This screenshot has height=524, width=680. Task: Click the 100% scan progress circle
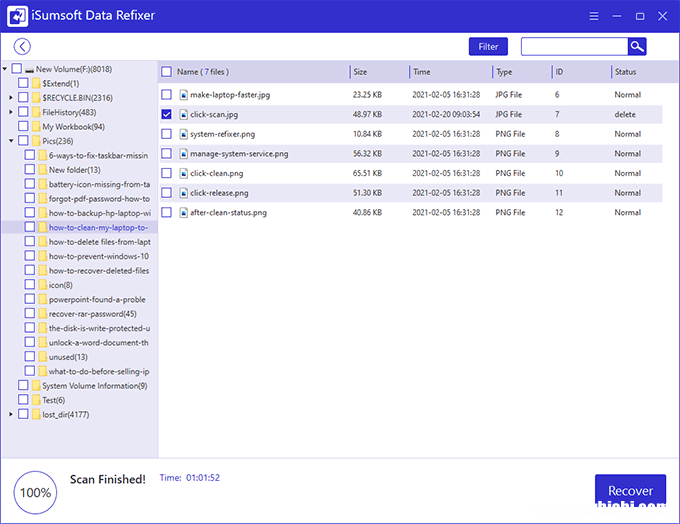pyautogui.click(x=35, y=492)
